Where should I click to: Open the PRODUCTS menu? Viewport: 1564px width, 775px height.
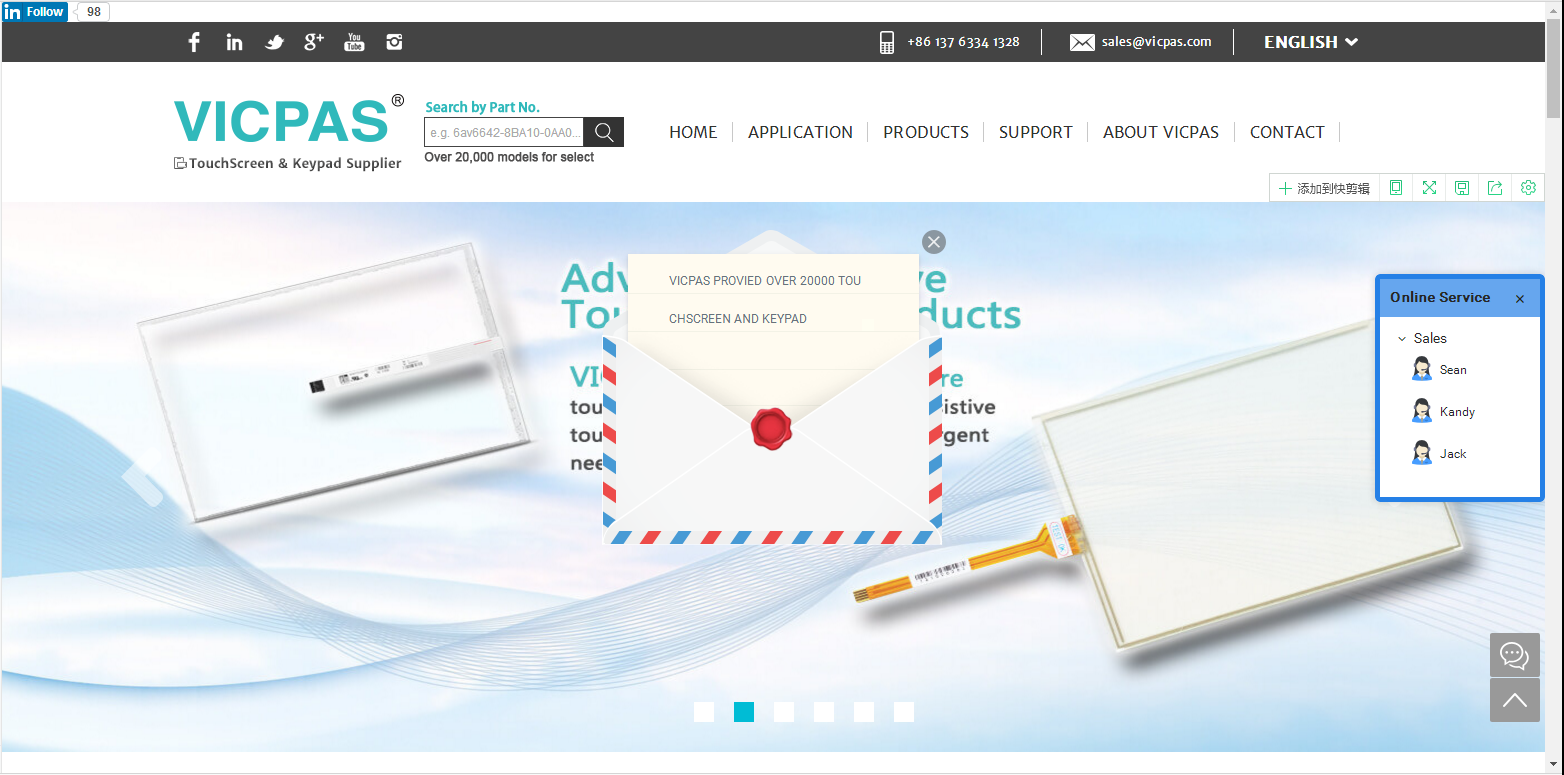[x=926, y=132]
